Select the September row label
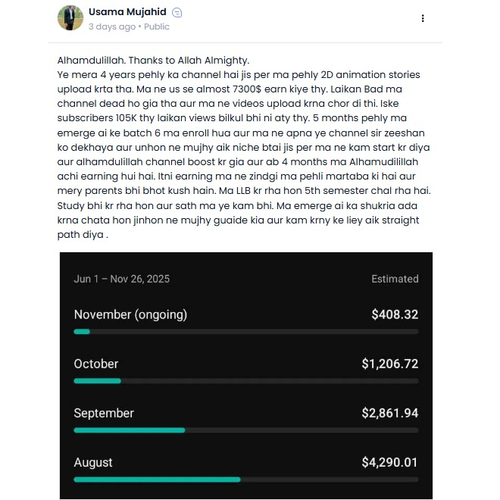This screenshot has width=500, height=500. [104, 413]
